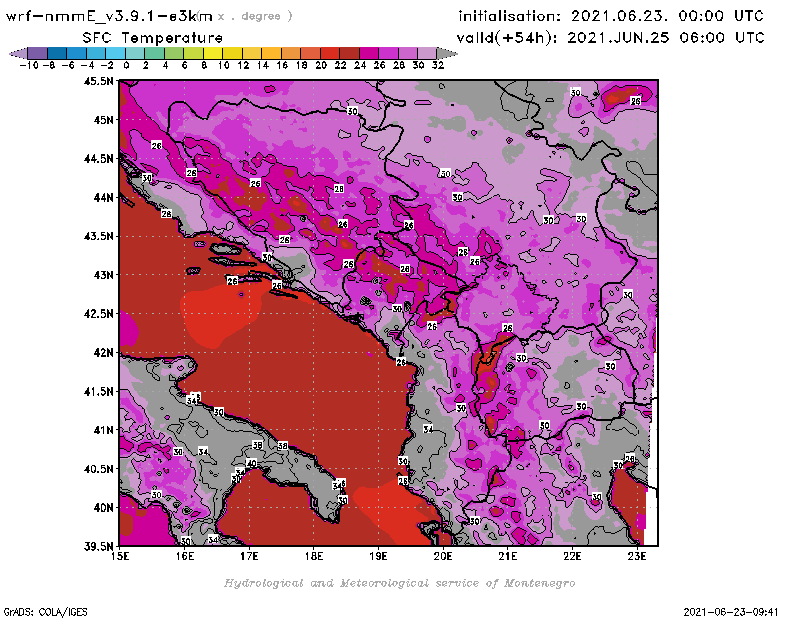Click the '44.5N' latitude axis label
Image resolution: width=800 pixels, height=618 pixels.
click(98, 159)
